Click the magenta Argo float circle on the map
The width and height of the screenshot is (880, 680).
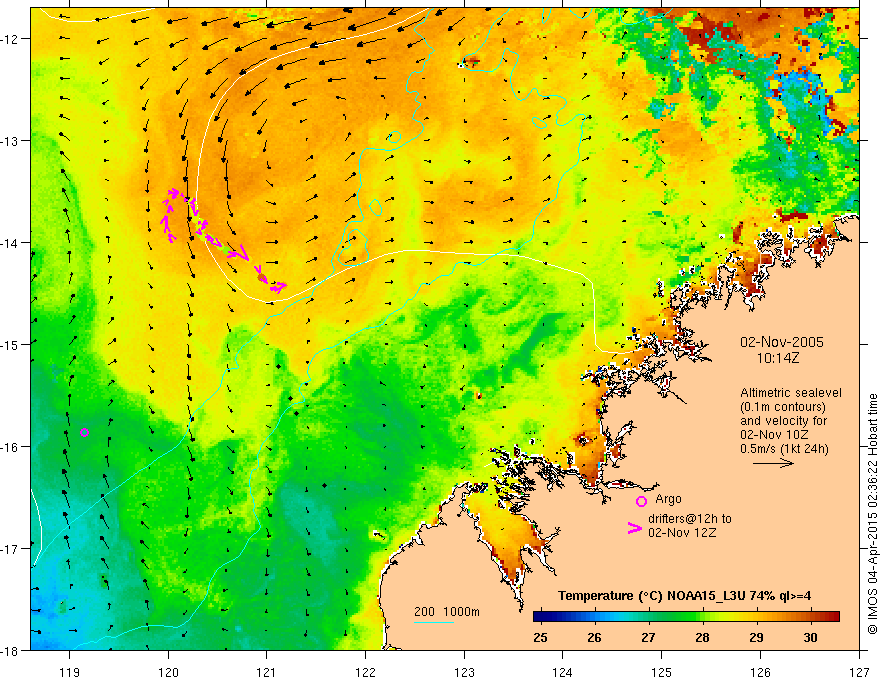click(x=84, y=432)
